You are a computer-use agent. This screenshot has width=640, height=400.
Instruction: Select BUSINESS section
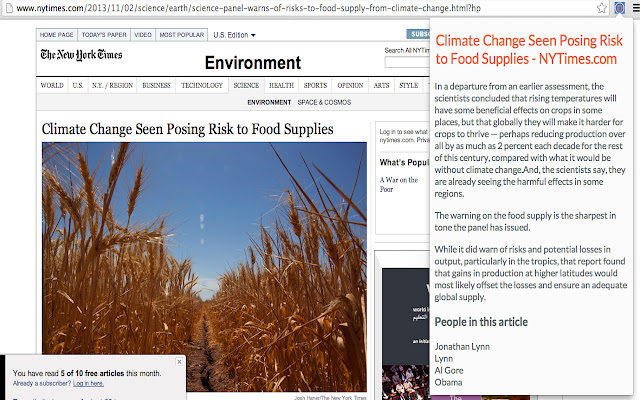156,85
